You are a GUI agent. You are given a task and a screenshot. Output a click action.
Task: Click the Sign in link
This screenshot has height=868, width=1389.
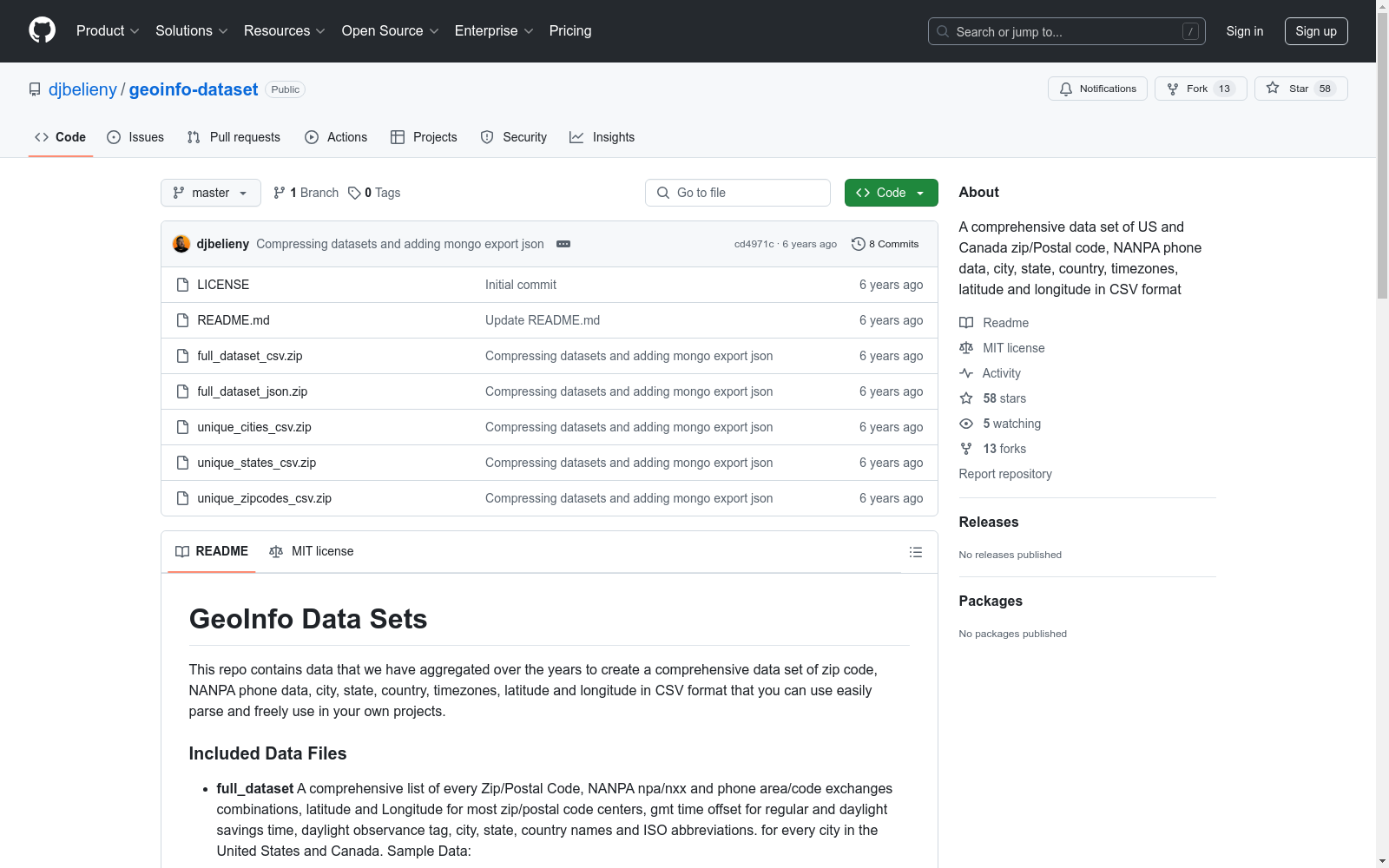[1245, 31]
